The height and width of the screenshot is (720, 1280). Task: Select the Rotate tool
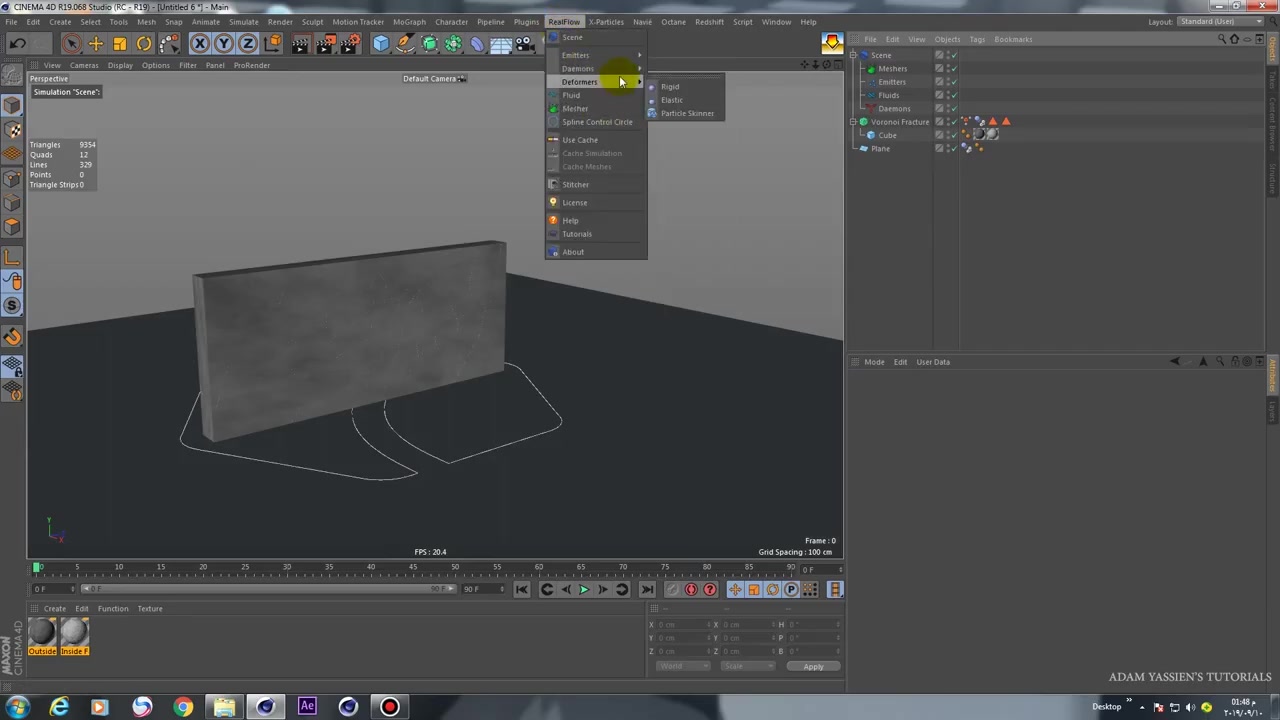[x=144, y=43]
